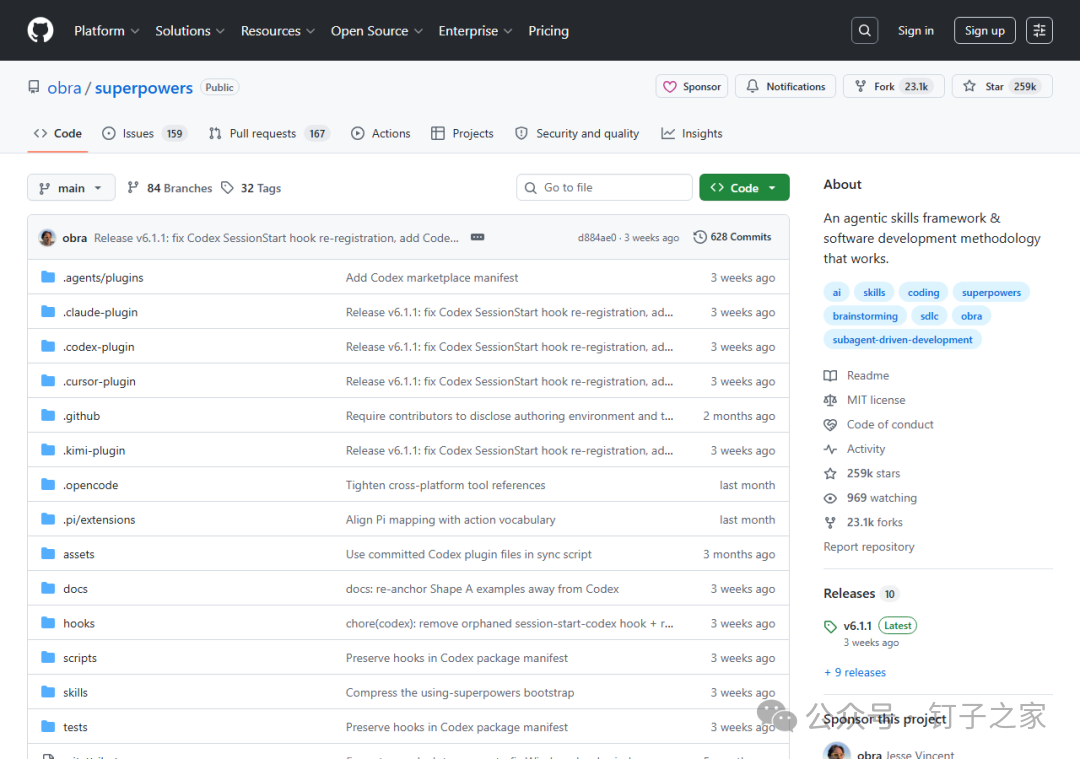This screenshot has width=1080, height=759.
Task: Expand the Open Source menu
Action: [x=377, y=31]
